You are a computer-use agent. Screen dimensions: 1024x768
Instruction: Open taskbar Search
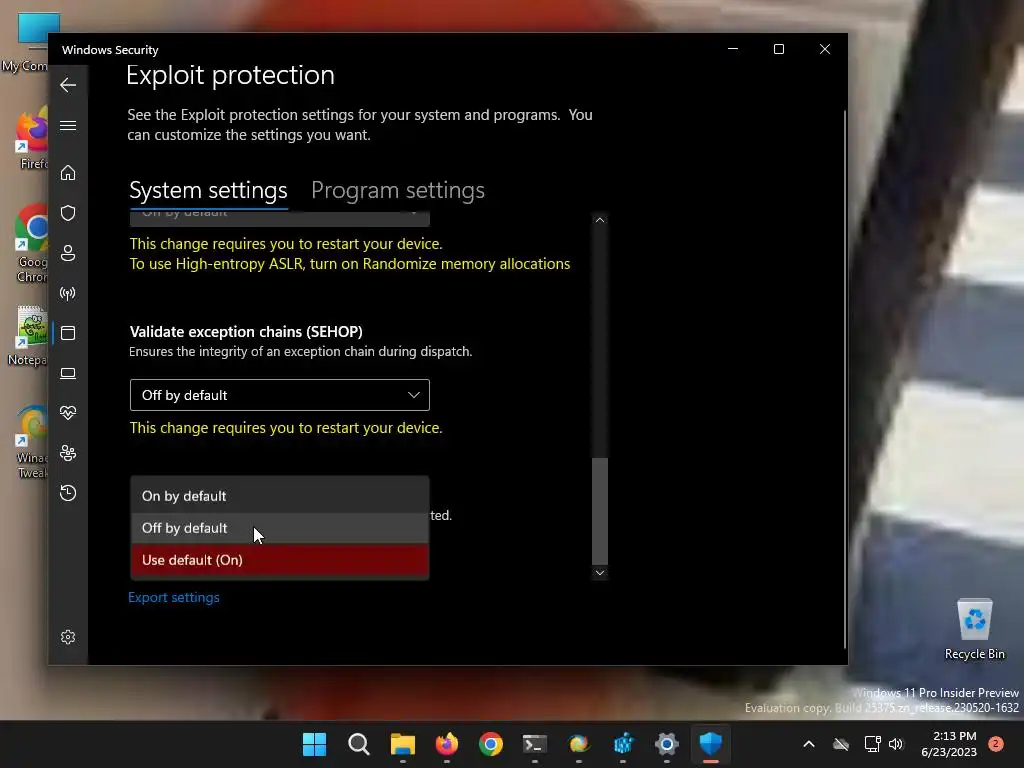coord(359,744)
